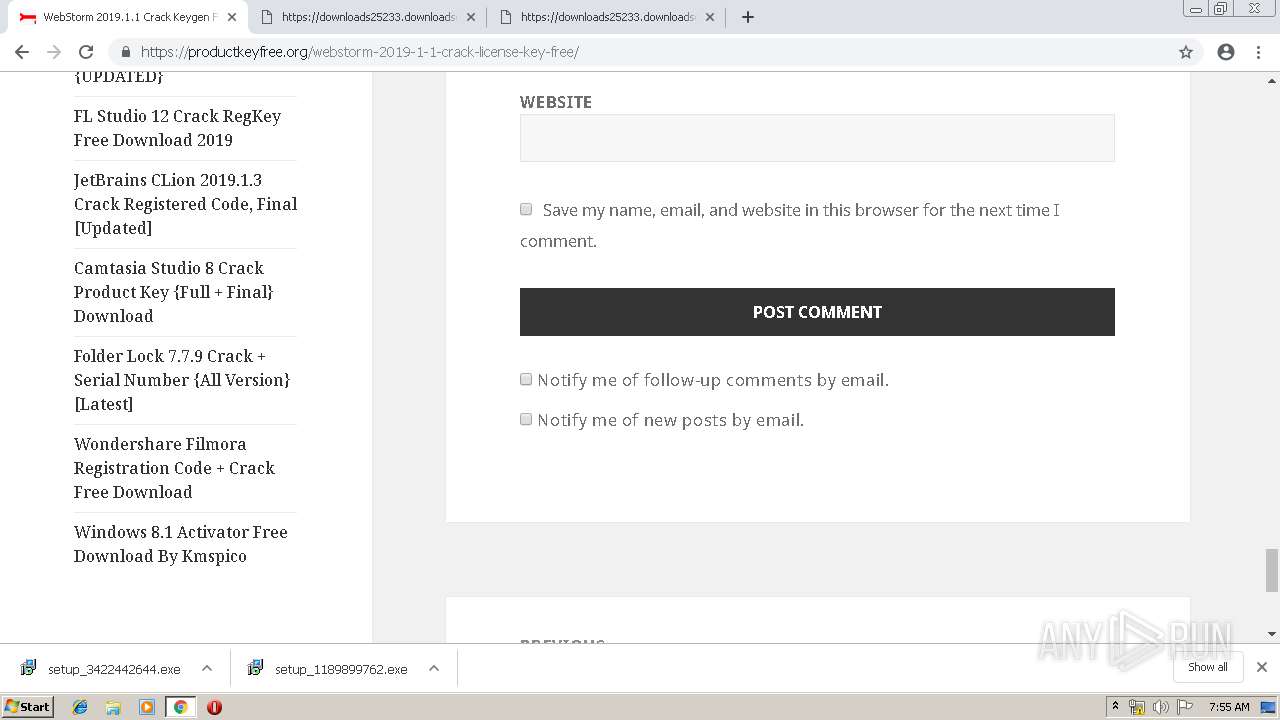This screenshot has height=720, width=1280.
Task: Select the Chrome taskbar icon
Action: coord(180,707)
